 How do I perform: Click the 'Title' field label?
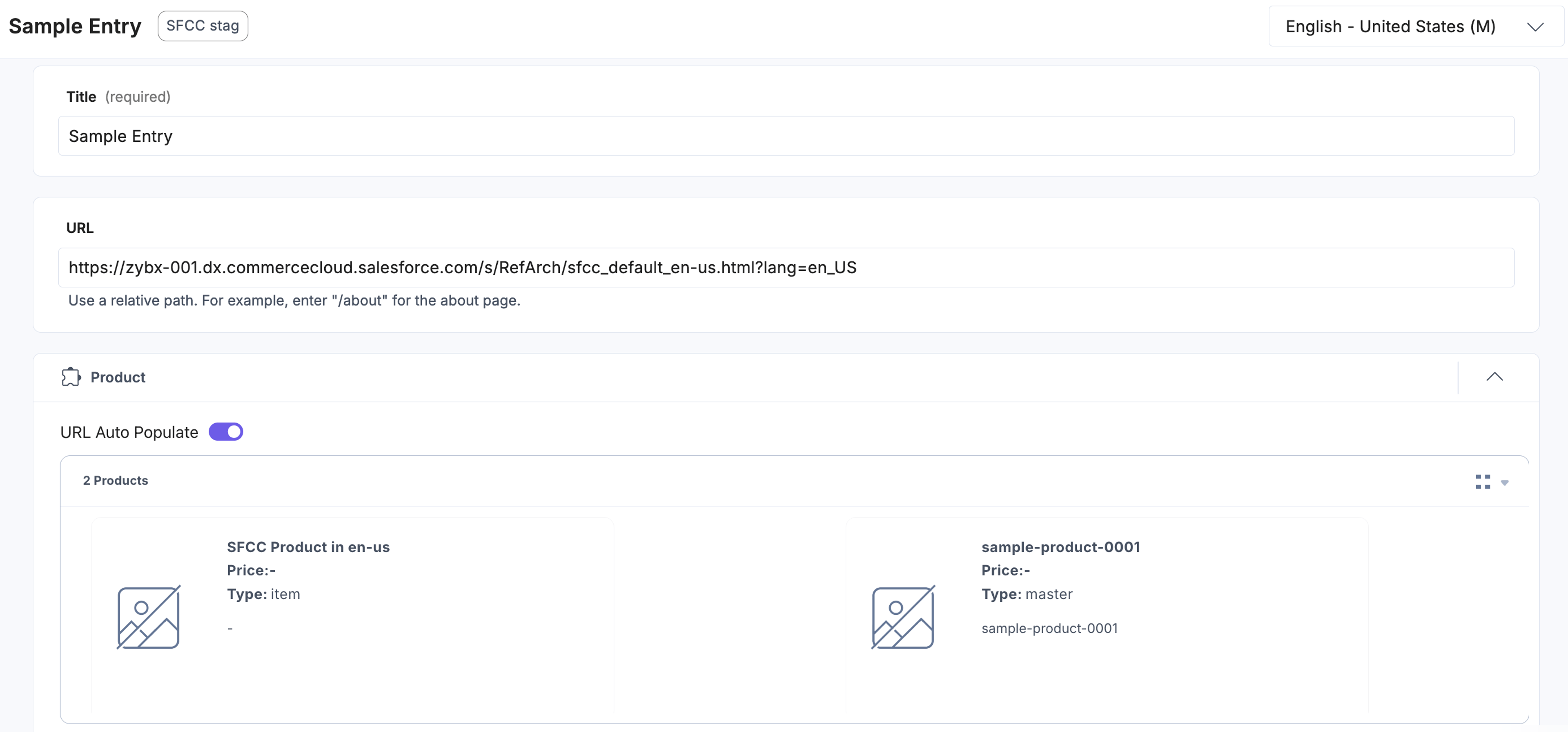81,97
